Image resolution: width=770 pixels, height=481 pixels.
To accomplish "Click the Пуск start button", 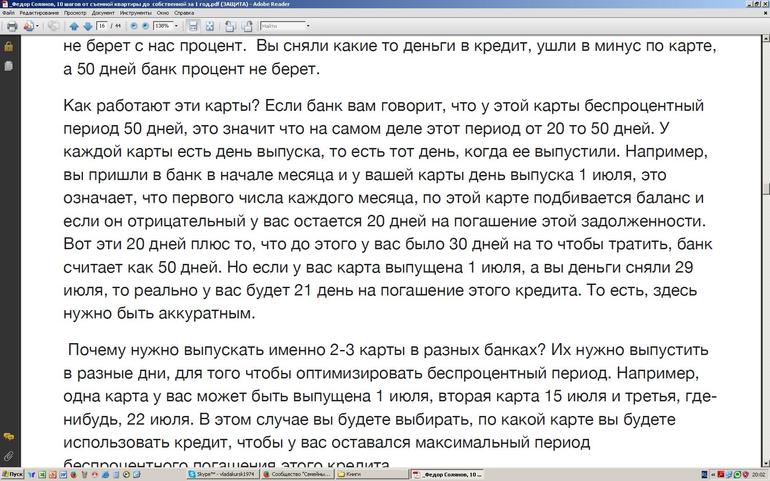I will tap(12, 474).
